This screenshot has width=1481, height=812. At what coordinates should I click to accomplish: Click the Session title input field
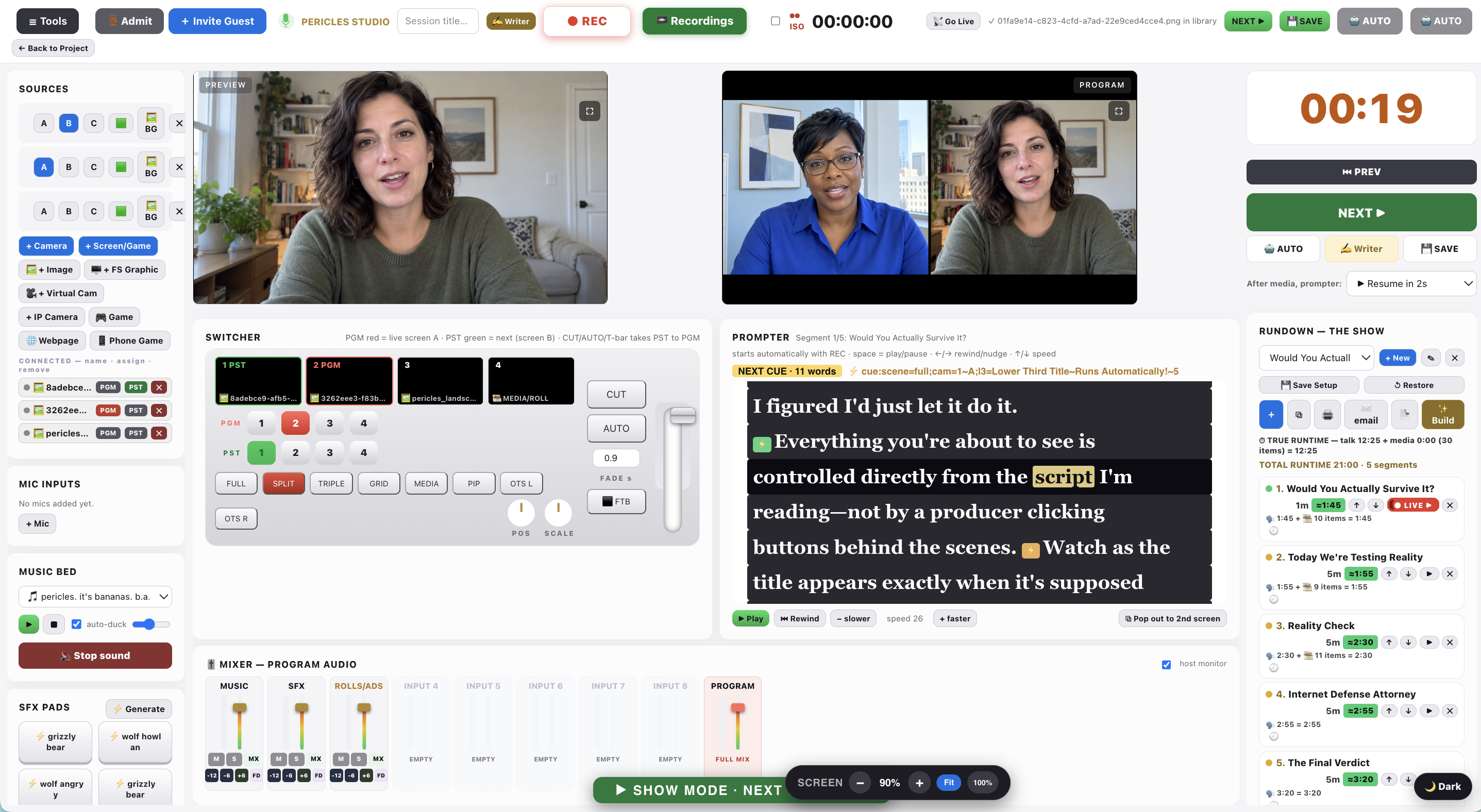[x=437, y=21]
